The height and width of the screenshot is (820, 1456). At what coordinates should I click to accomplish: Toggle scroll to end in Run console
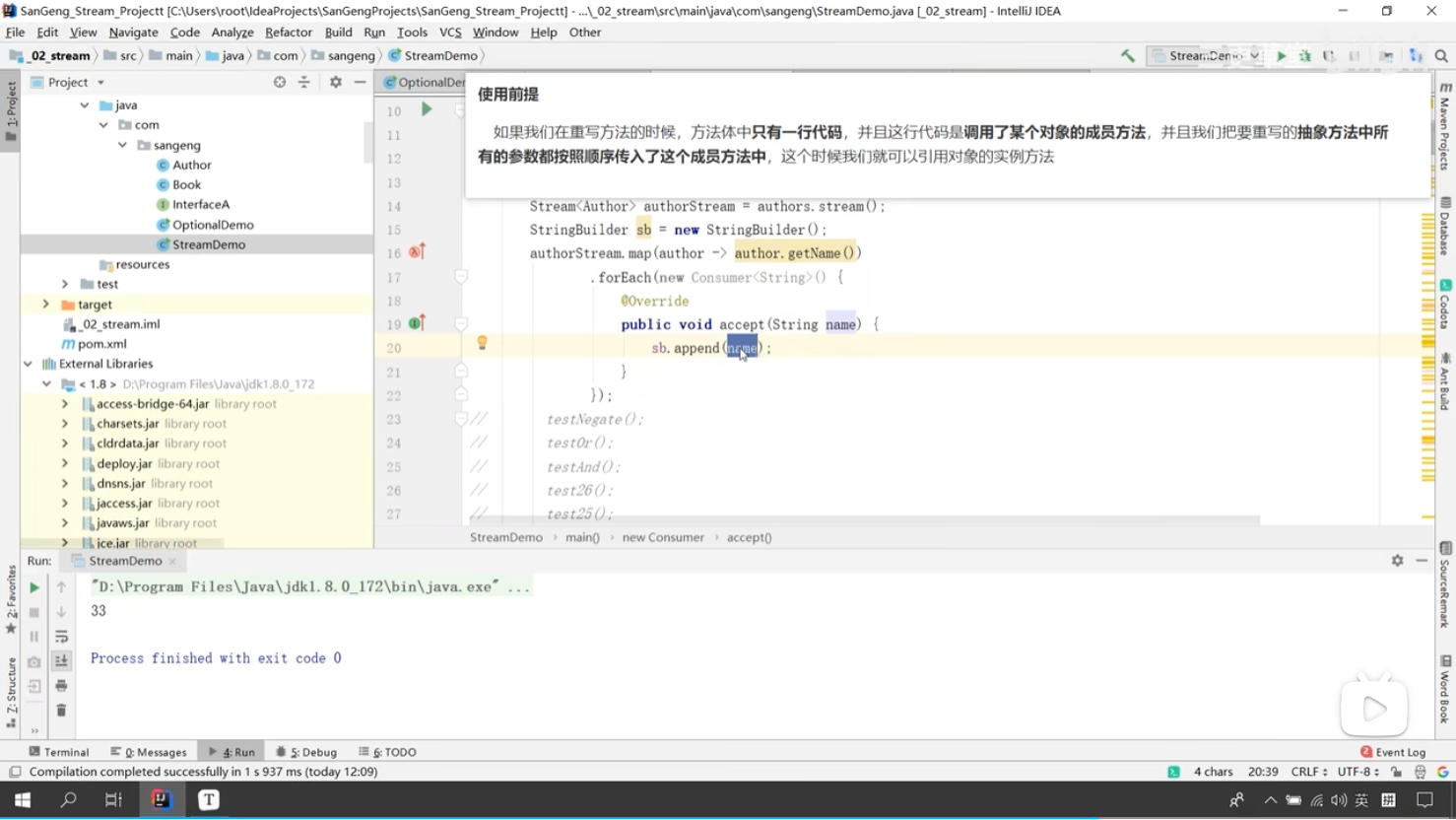[61, 661]
